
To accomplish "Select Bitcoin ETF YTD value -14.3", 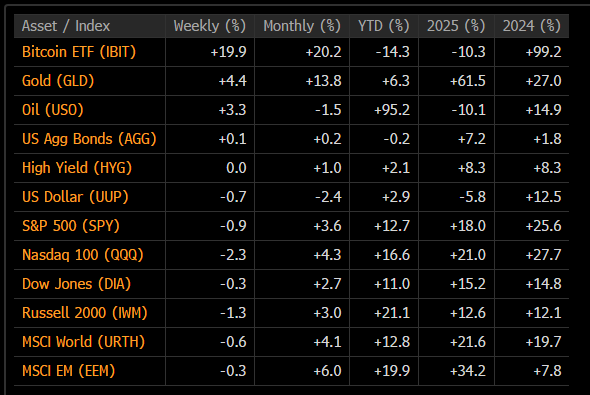I will tap(392, 52).
